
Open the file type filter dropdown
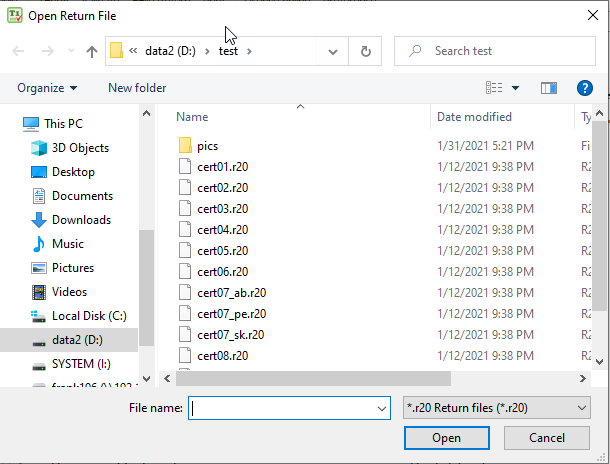(x=496, y=408)
